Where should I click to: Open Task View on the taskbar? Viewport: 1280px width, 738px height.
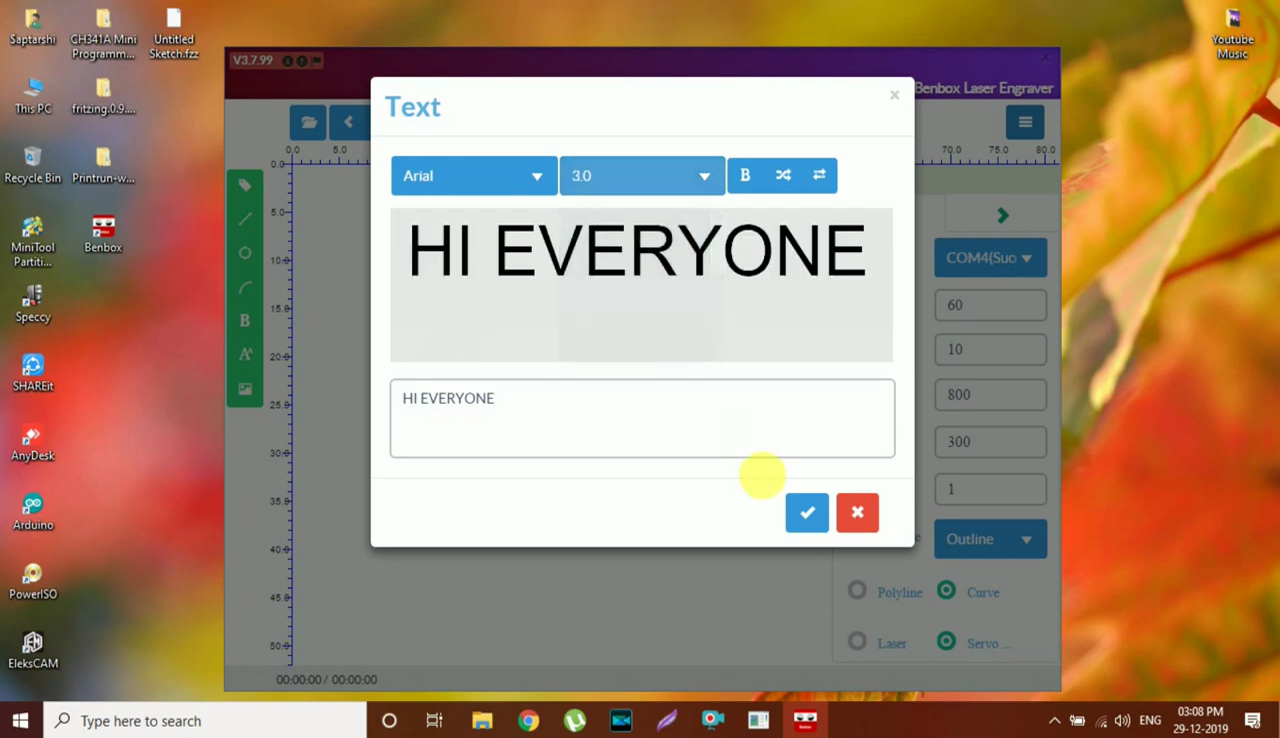[434, 720]
